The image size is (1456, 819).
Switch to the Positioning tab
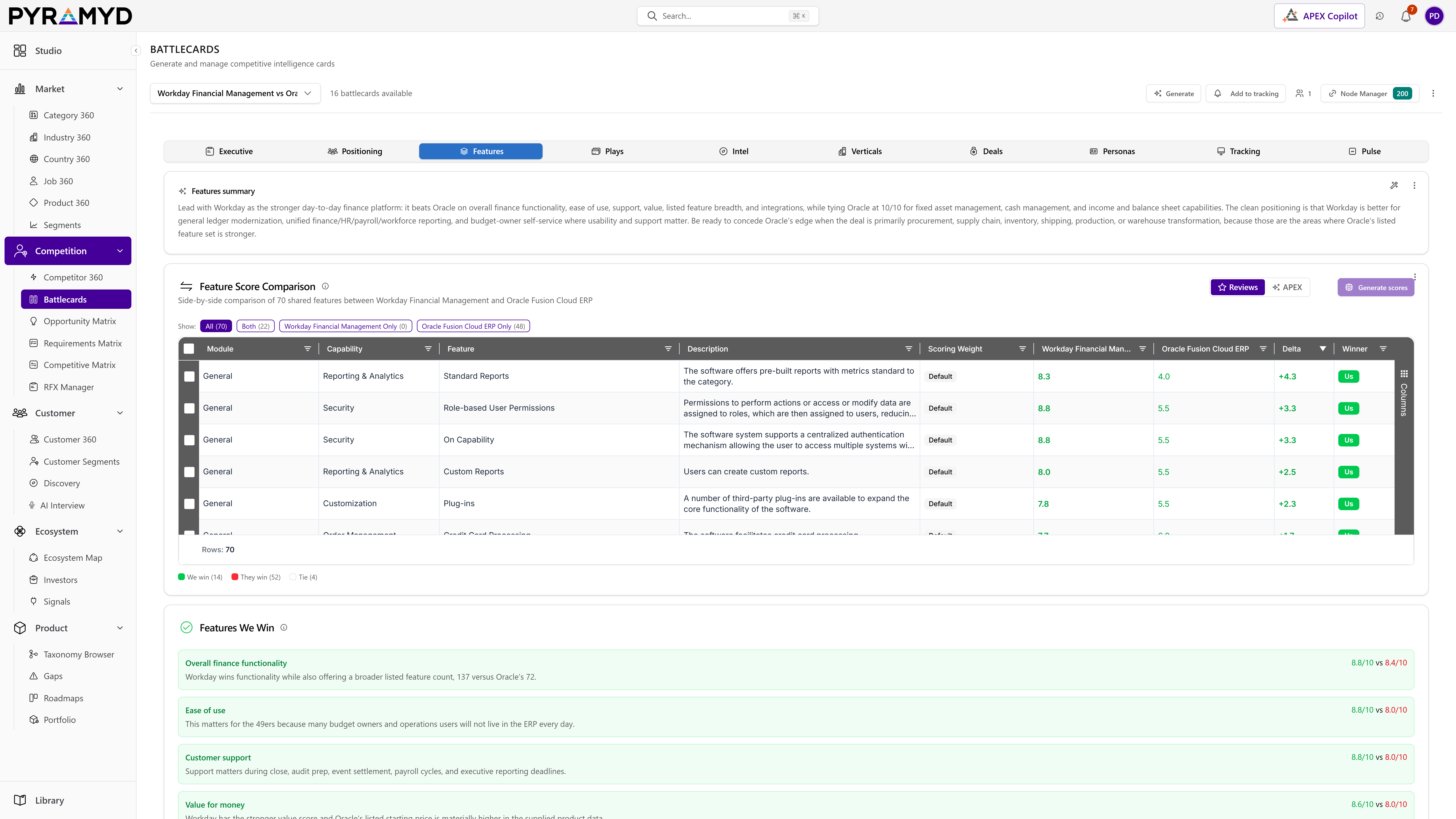point(355,151)
